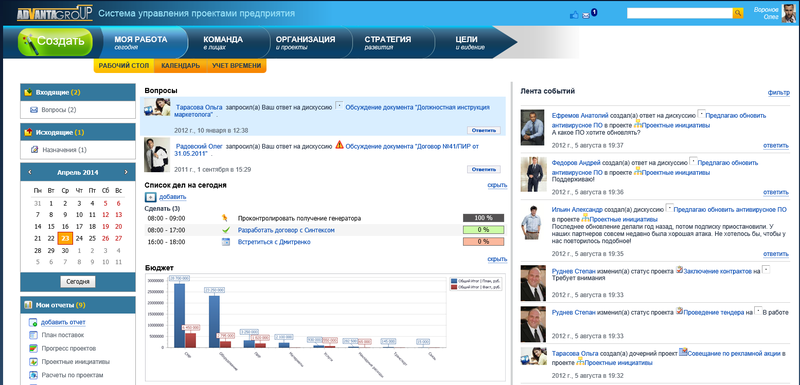
Task: Select date 23 in April calendar
Action: click(x=65, y=238)
